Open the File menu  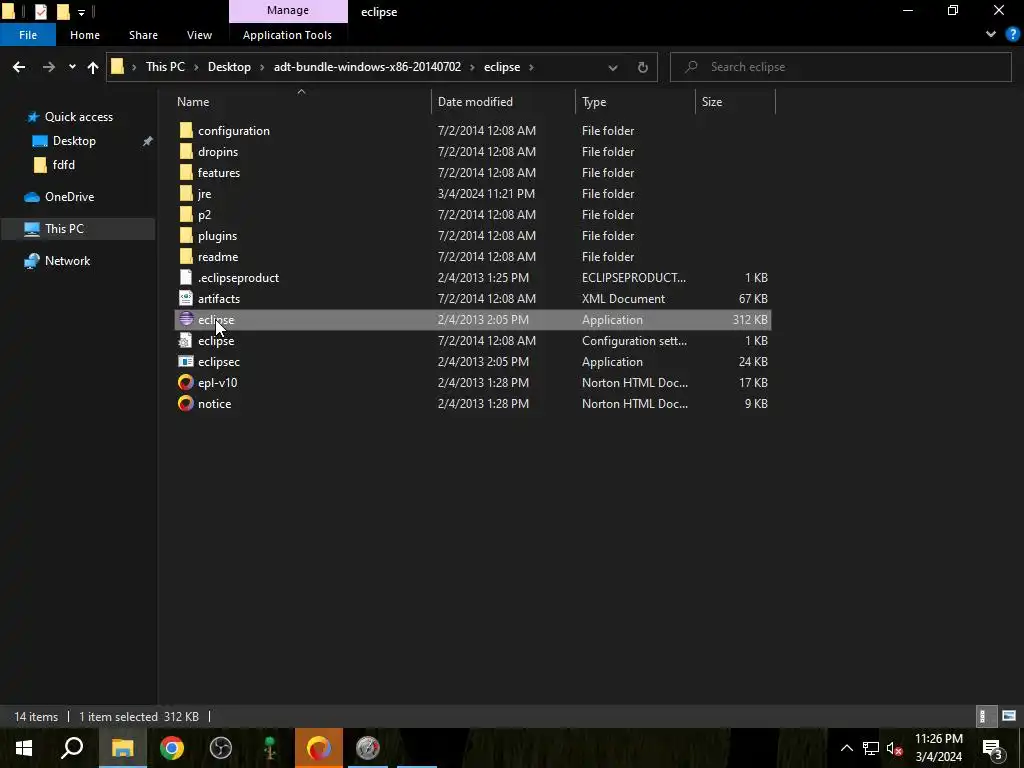point(28,35)
